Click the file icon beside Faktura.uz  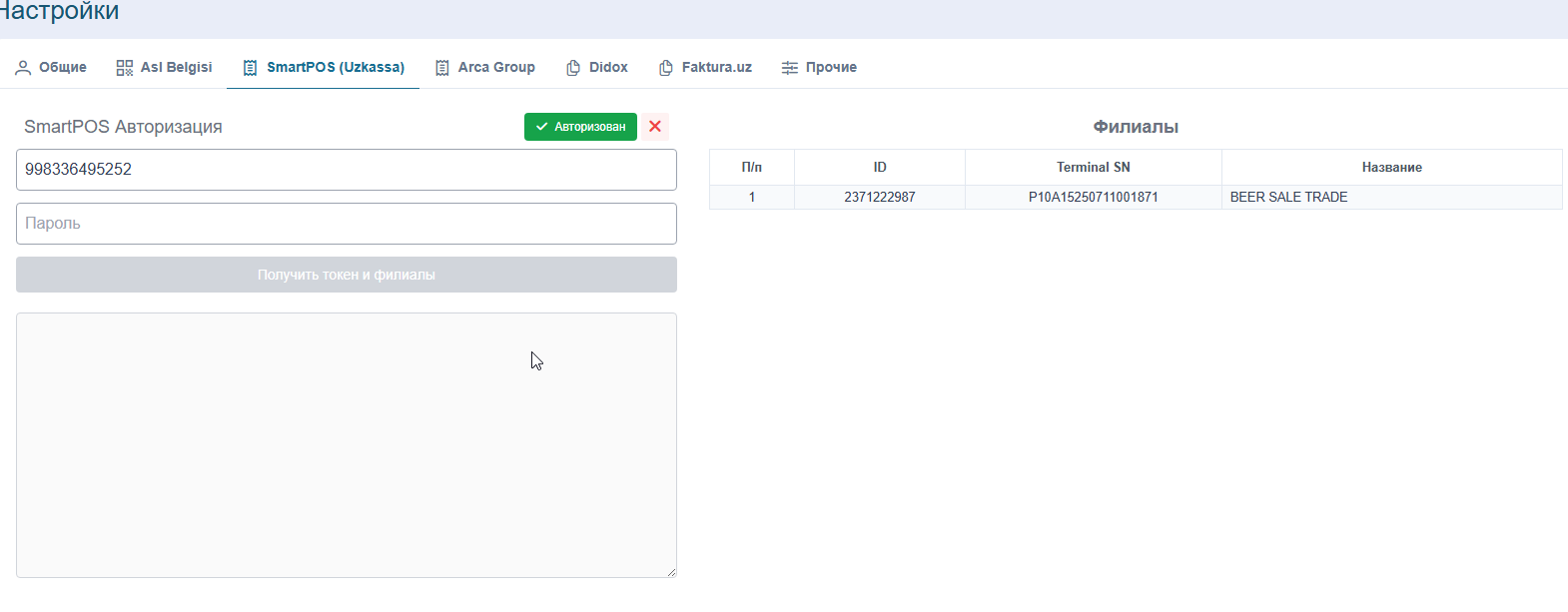tap(666, 68)
